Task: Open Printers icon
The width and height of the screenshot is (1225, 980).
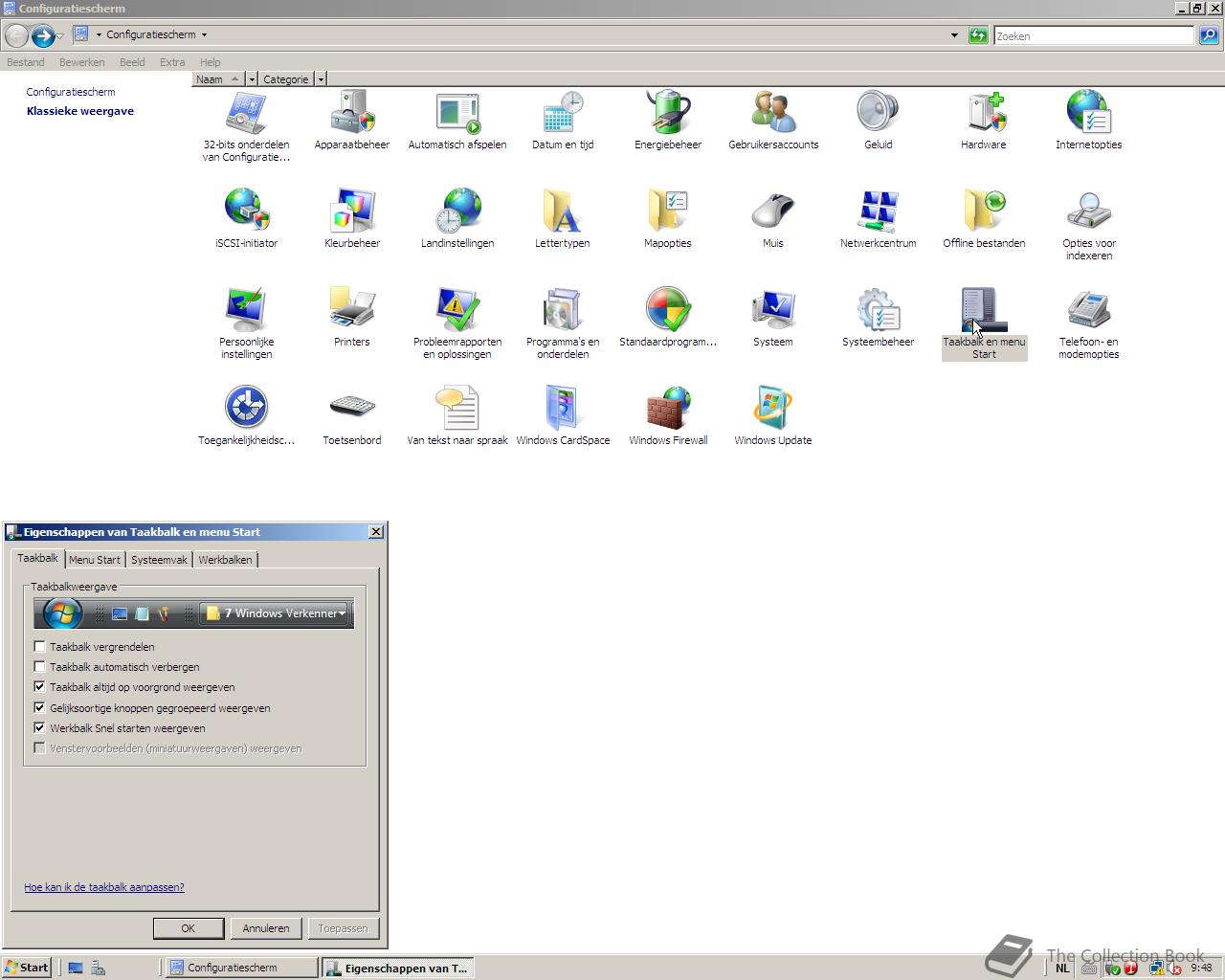Action: tap(352, 309)
